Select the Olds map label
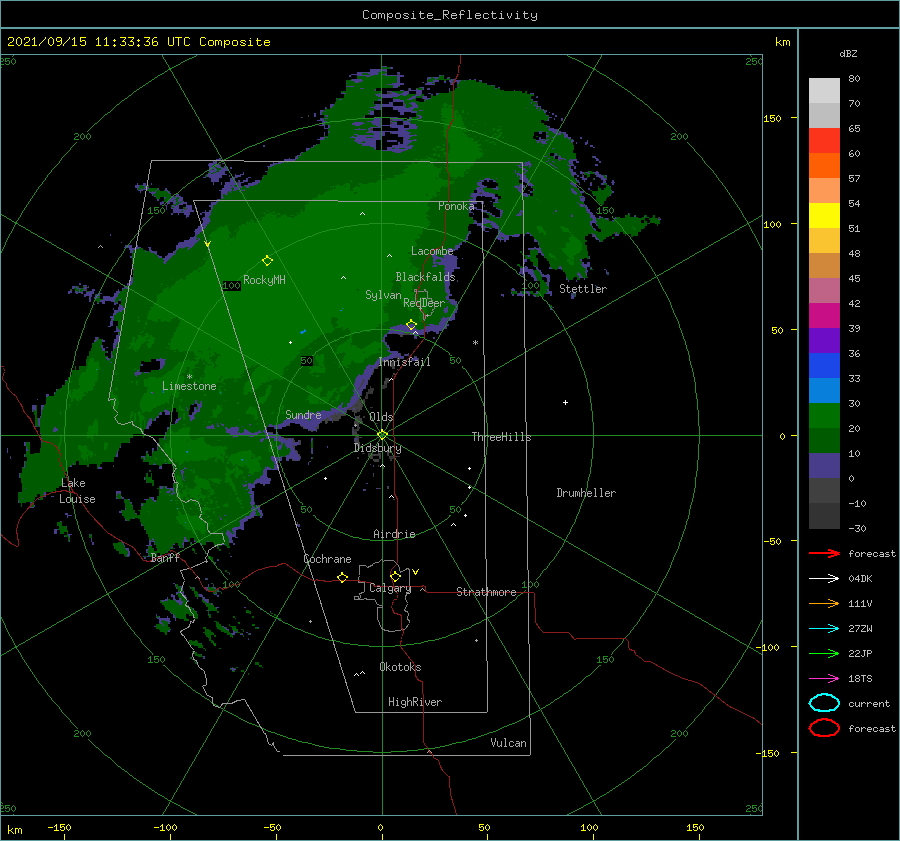 point(381,417)
